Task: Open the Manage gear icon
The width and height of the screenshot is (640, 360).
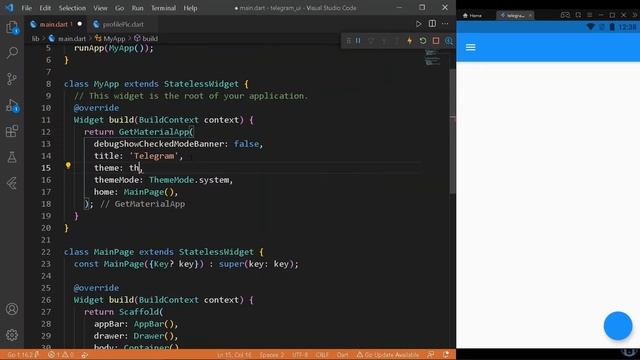Action: tap(12, 335)
